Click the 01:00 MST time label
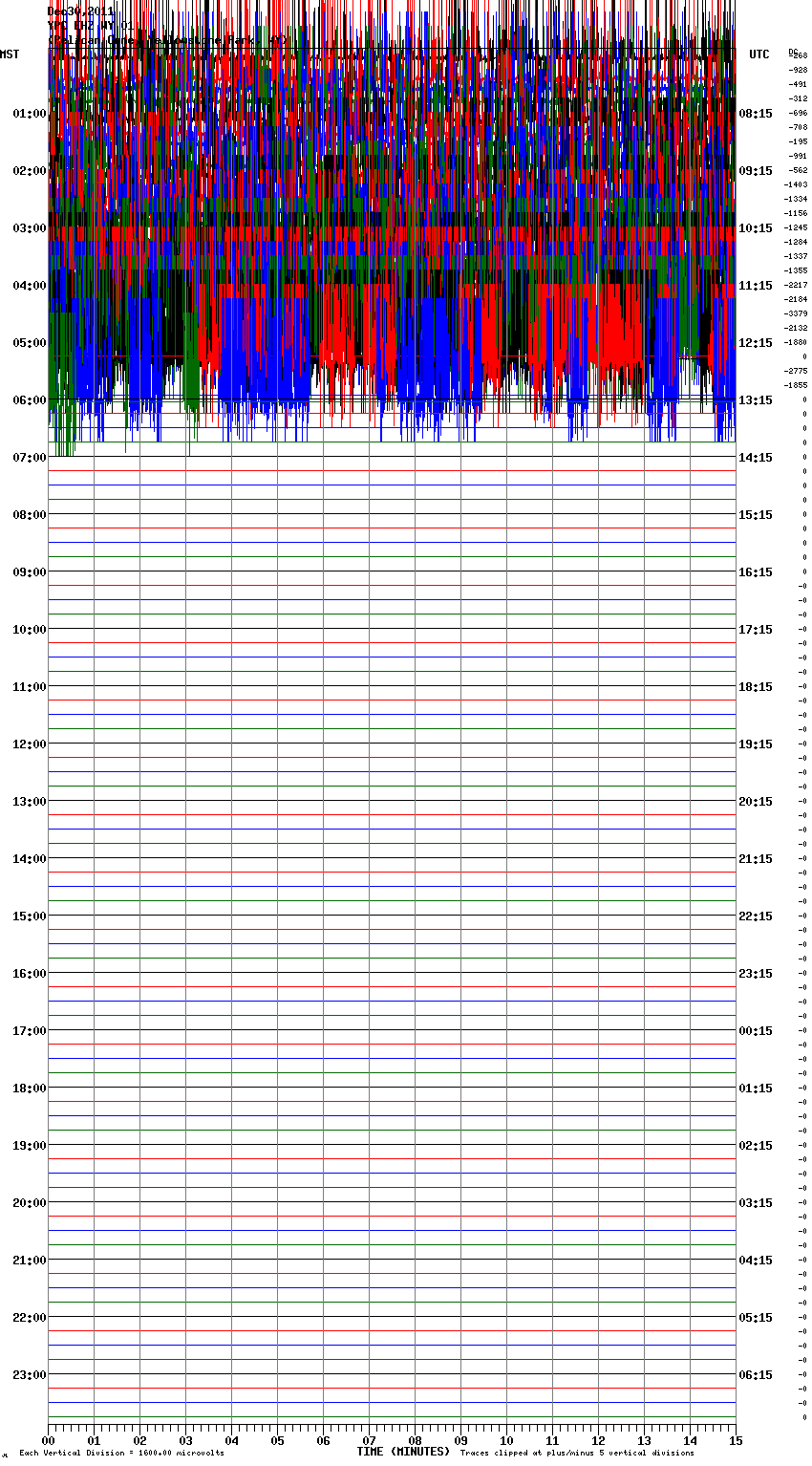Viewport: 812px width, 1466px height. click(x=29, y=114)
